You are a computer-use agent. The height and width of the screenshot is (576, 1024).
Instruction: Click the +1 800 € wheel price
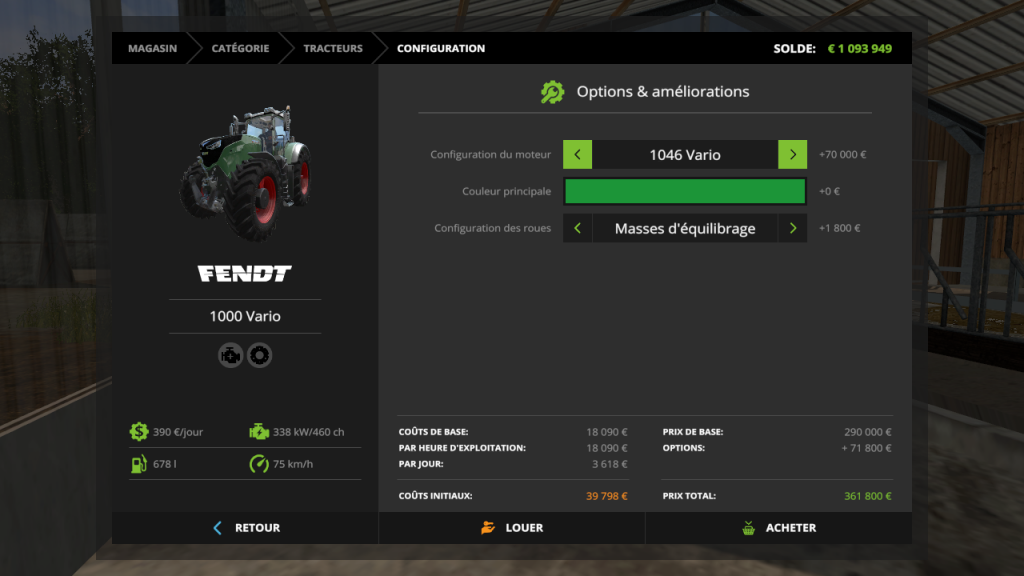[839, 228]
